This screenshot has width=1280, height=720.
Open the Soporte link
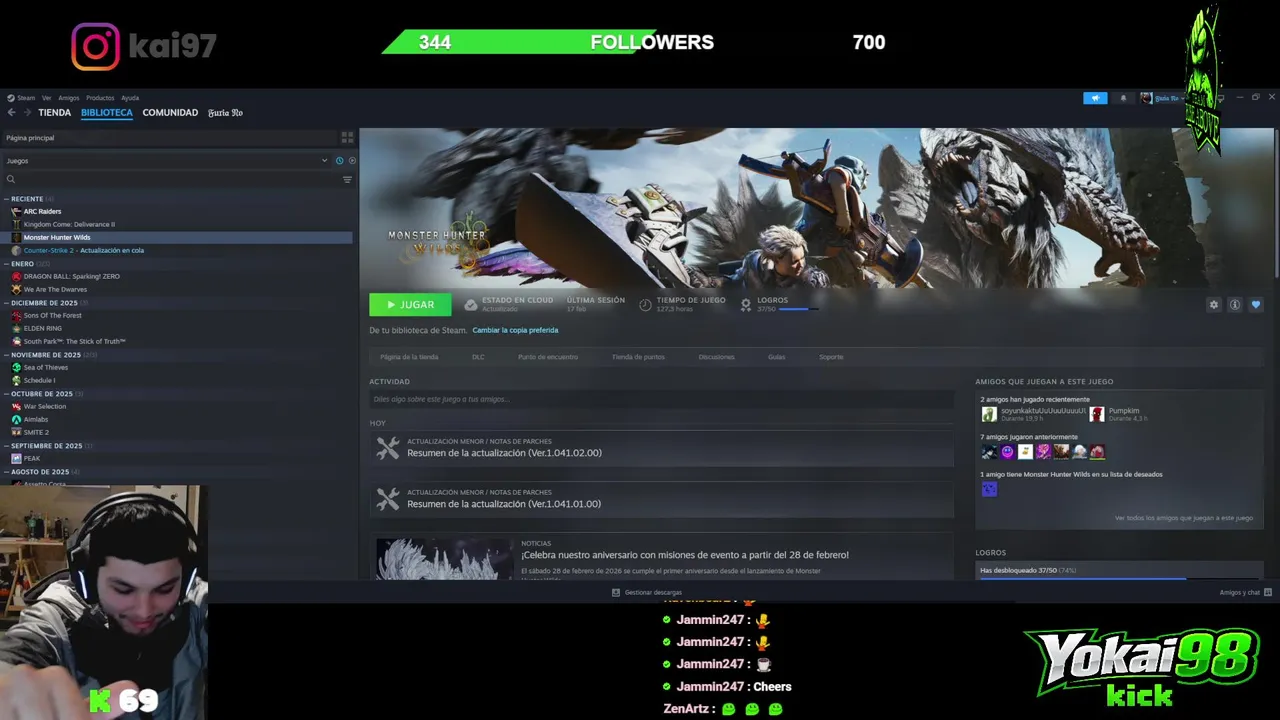pyautogui.click(x=831, y=357)
